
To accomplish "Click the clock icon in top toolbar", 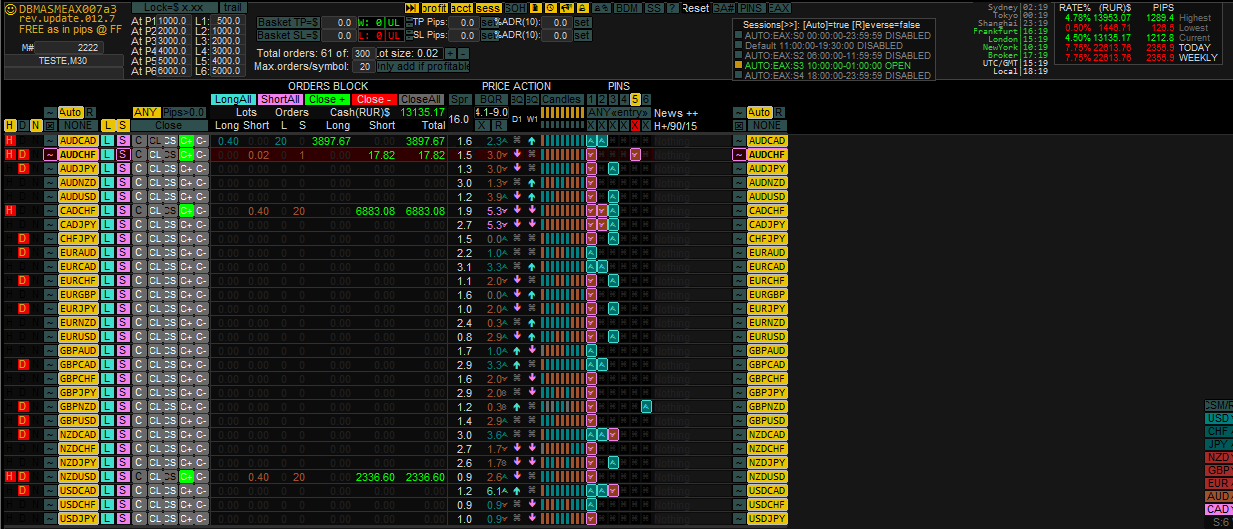I will 550,8.
